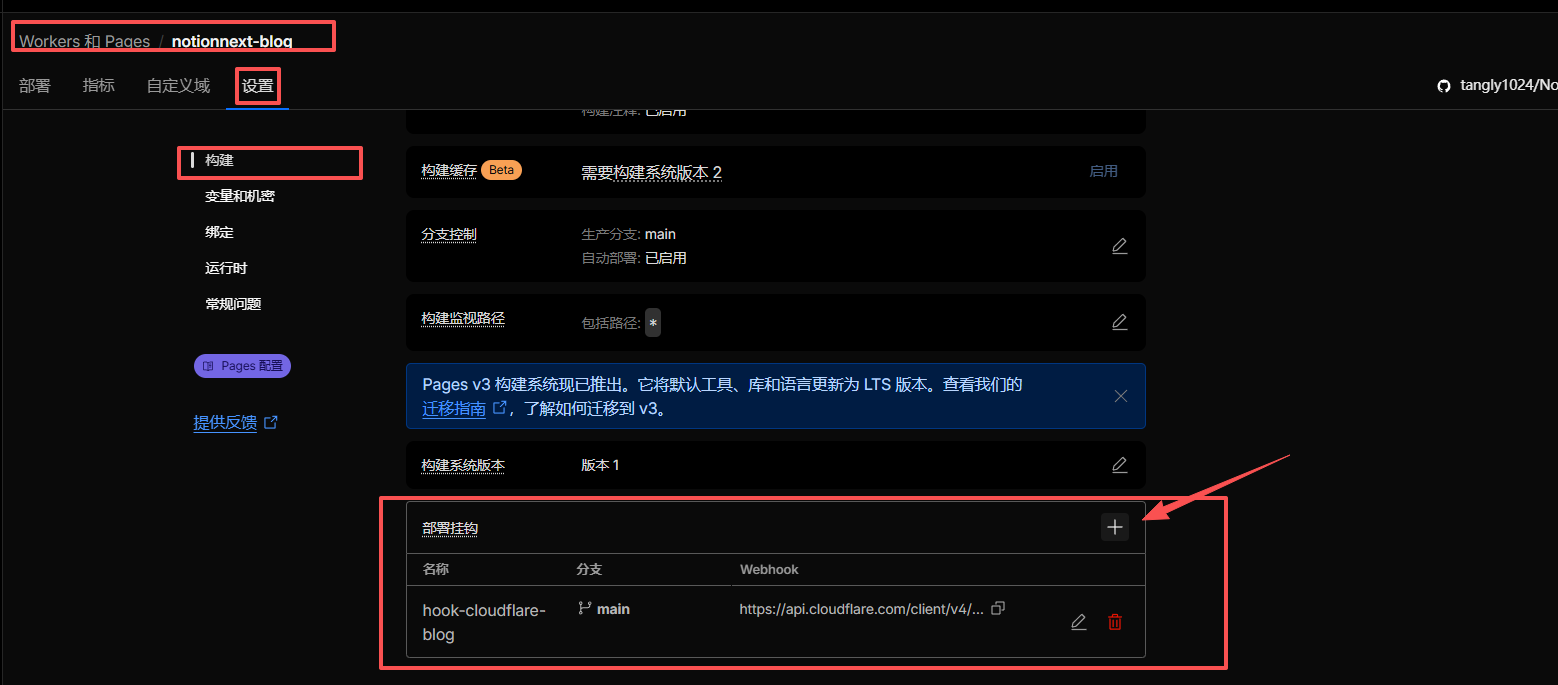Click the Pages 配置 badge
1558x685 pixels.
pos(242,366)
